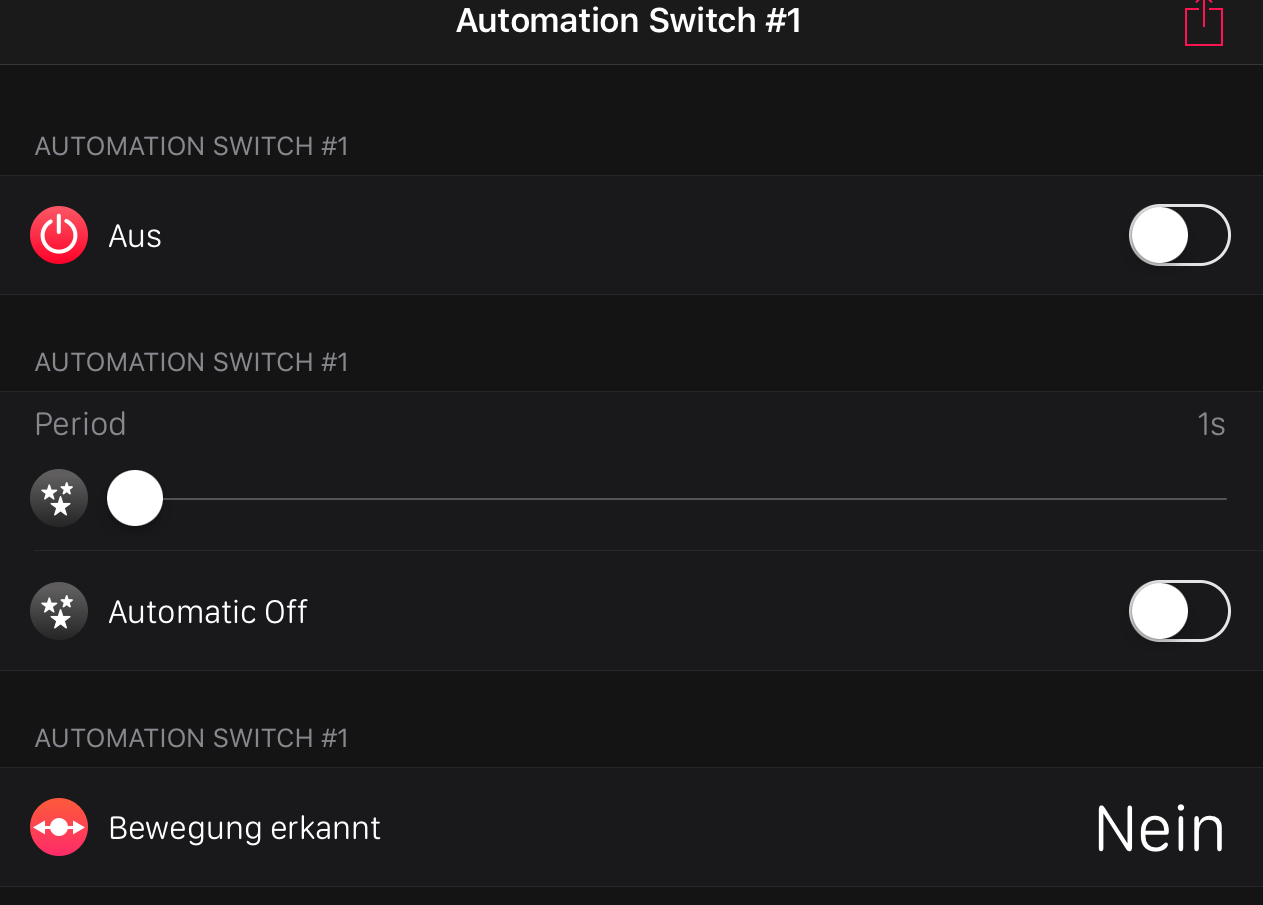Enable the Automatic Off toggle
This screenshot has height=905, width=1263.
(x=1179, y=611)
